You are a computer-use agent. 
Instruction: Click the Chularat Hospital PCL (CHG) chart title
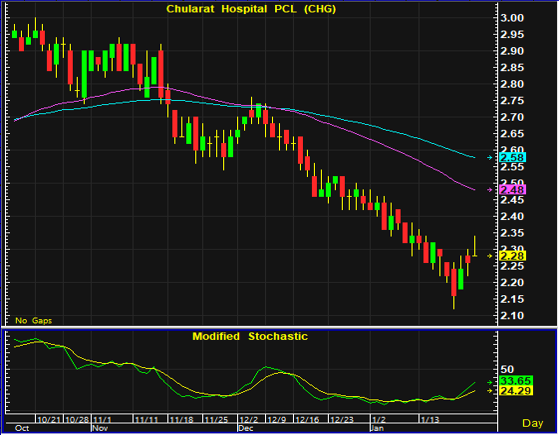[x=251, y=9]
